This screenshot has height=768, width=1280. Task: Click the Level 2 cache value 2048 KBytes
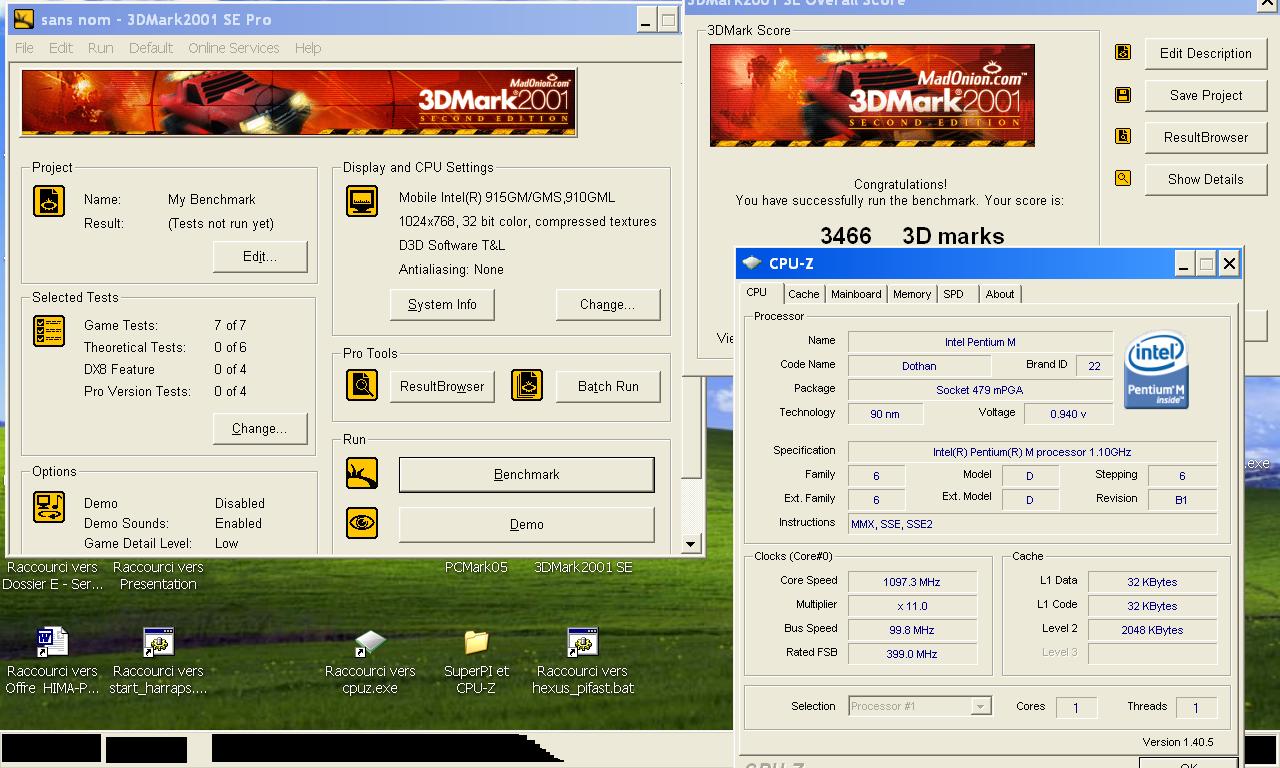[1152, 630]
